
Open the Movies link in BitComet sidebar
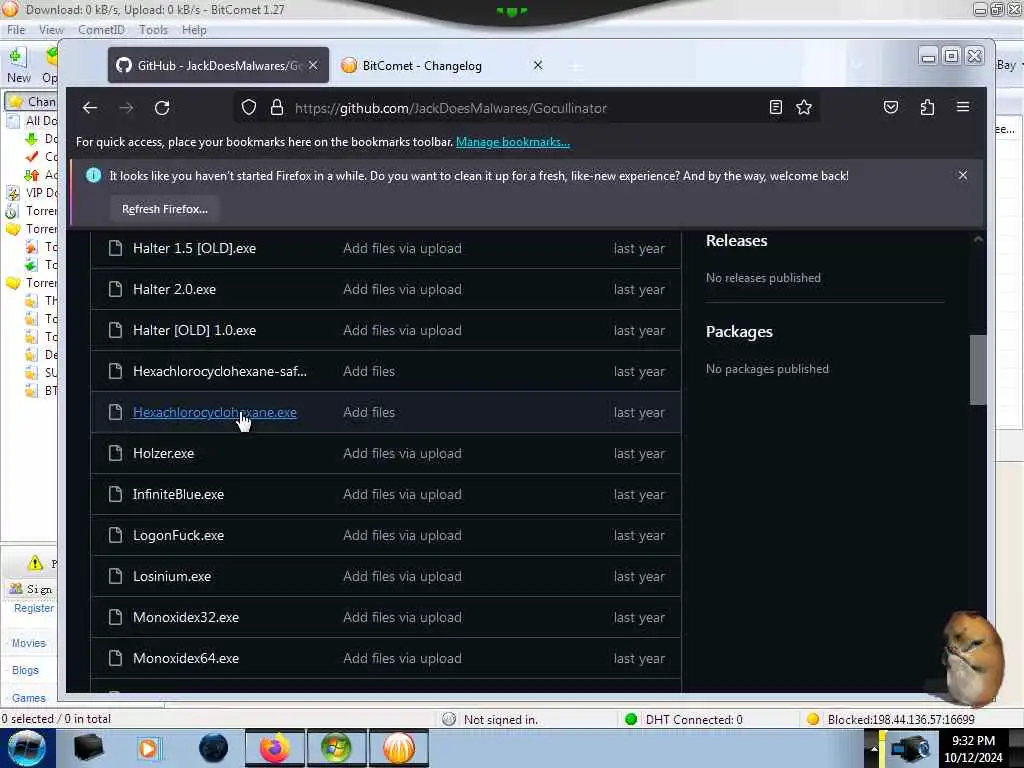coord(29,643)
